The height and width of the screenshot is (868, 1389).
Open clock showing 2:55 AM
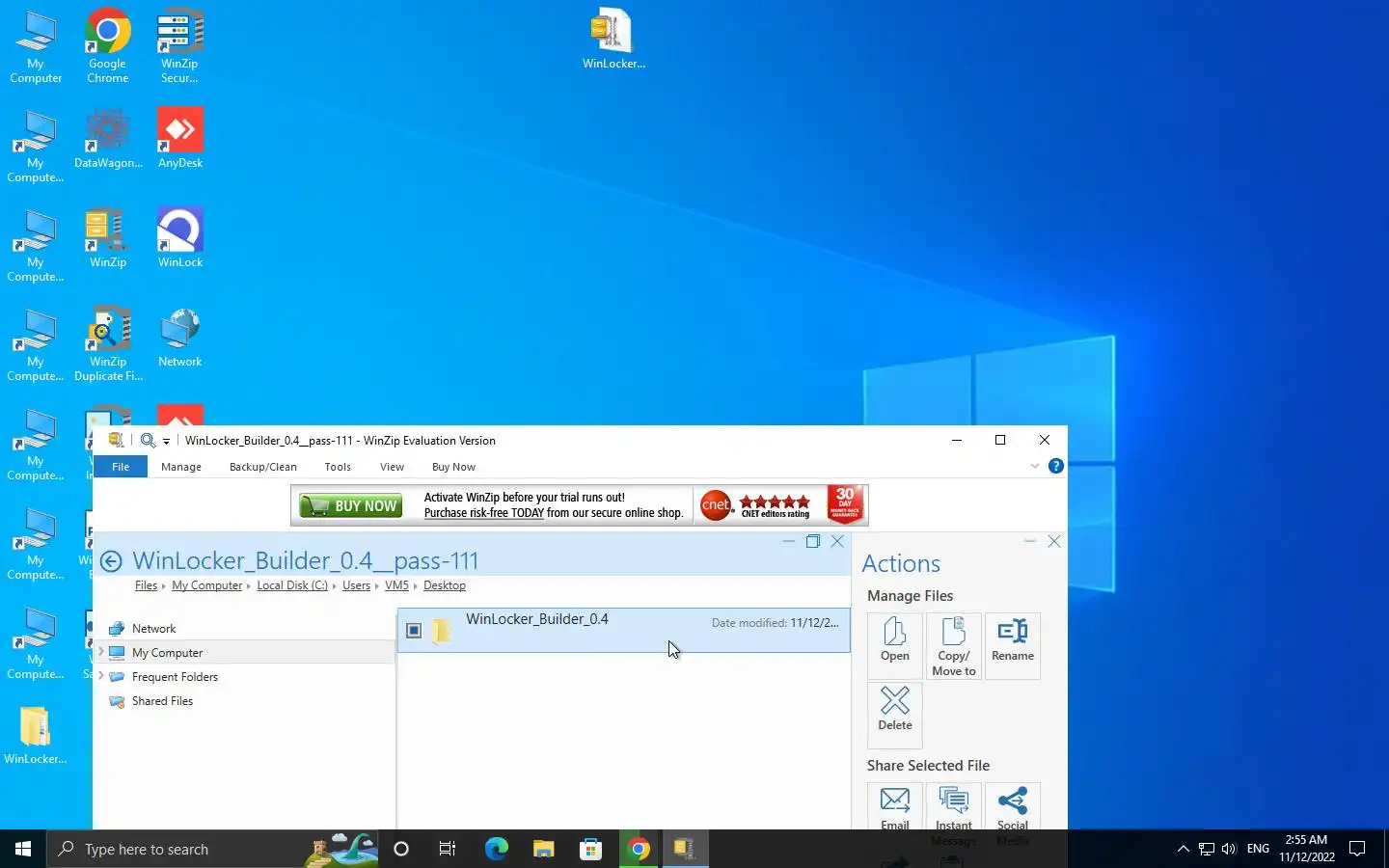point(1307,849)
